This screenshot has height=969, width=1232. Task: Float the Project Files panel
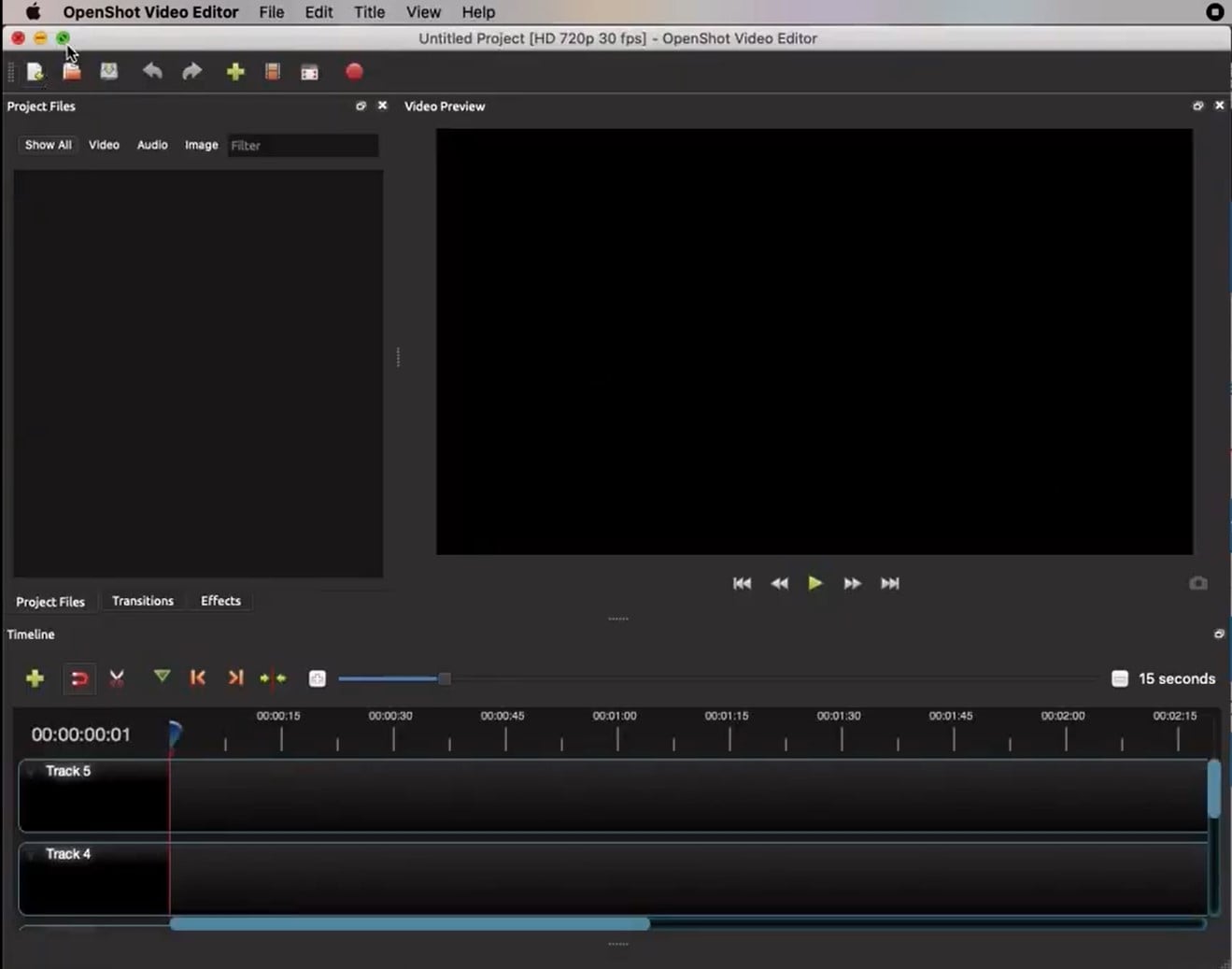[361, 107]
